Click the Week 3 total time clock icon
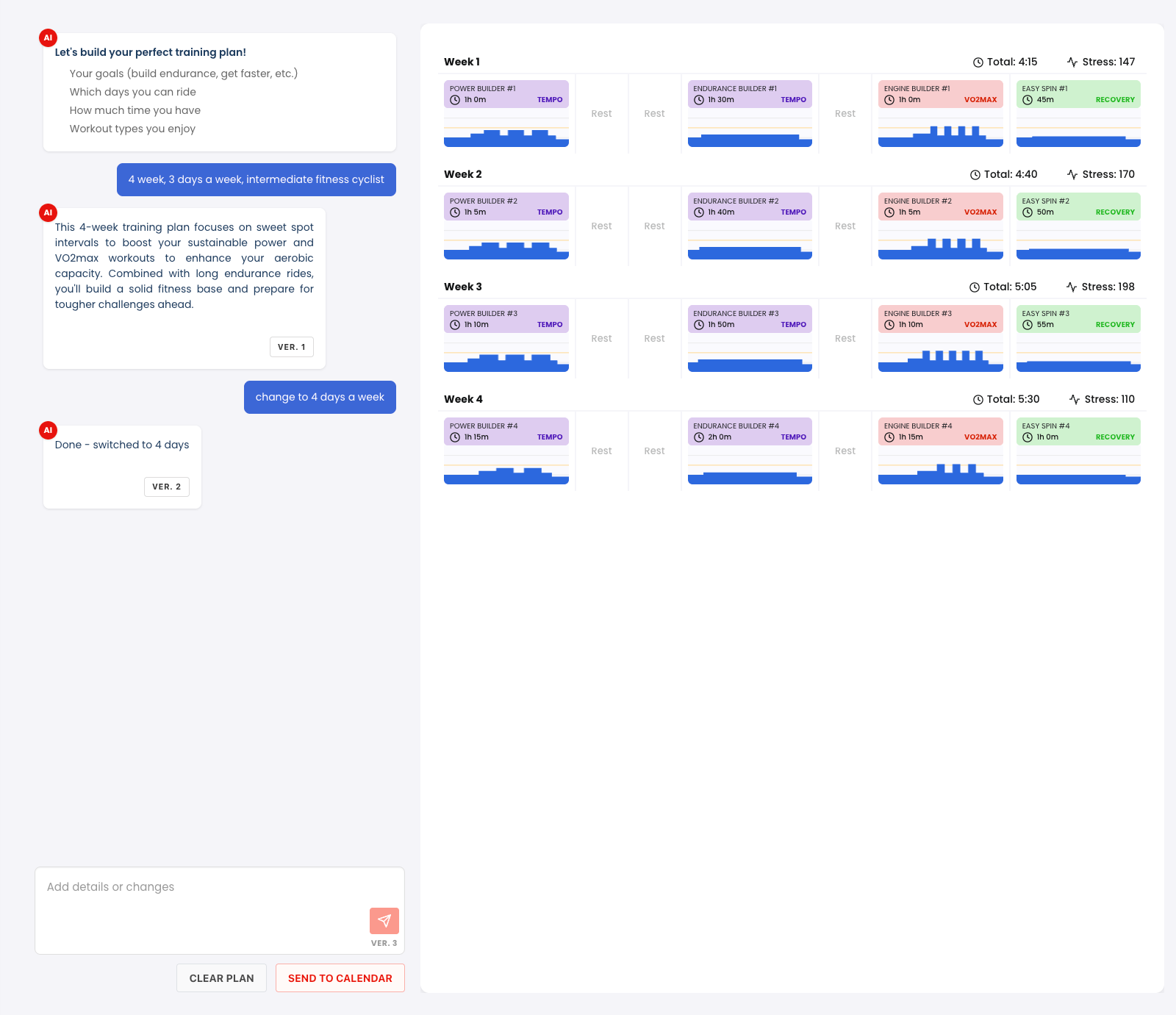Image resolution: width=1176 pixels, height=1015 pixels. pyautogui.click(x=975, y=287)
